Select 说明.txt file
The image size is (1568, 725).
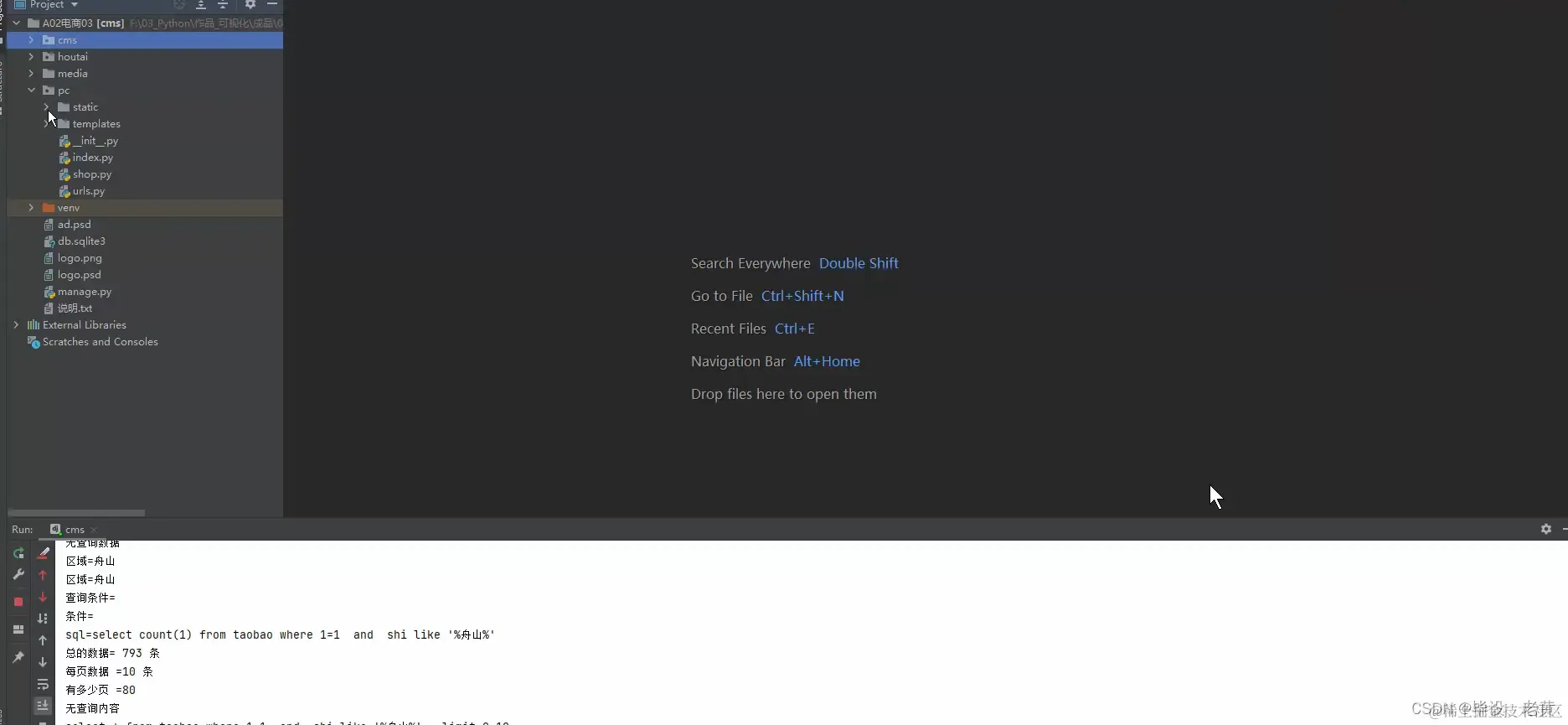coord(75,308)
